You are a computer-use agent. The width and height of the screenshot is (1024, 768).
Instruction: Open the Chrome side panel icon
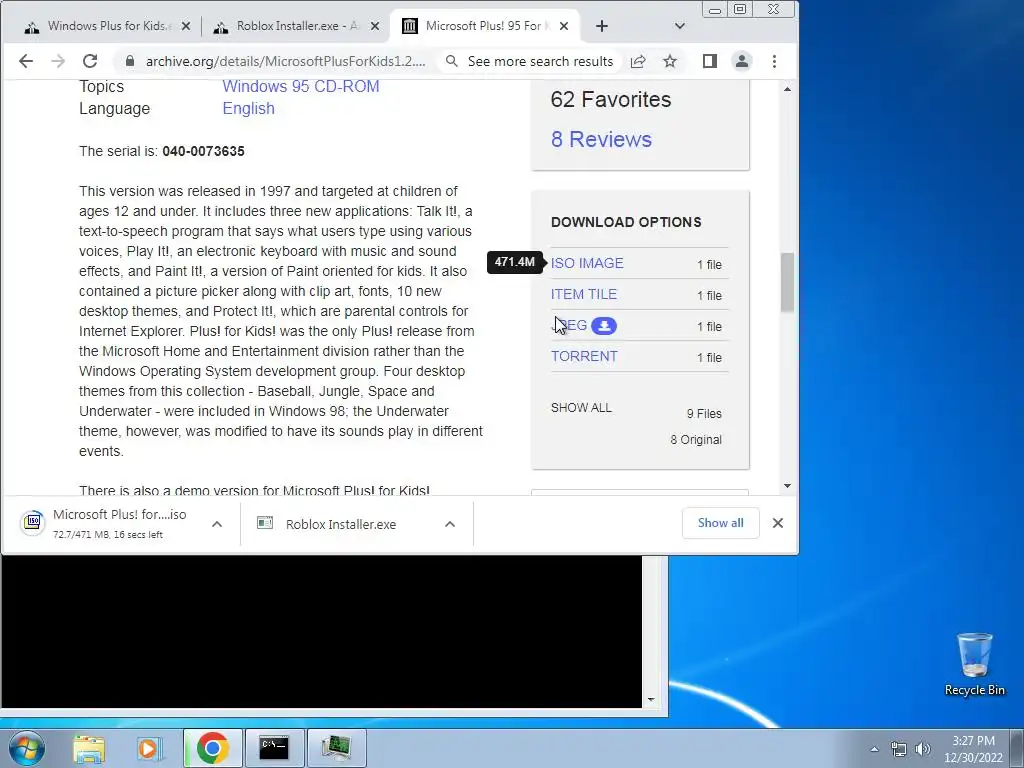click(x=710, y=61)
